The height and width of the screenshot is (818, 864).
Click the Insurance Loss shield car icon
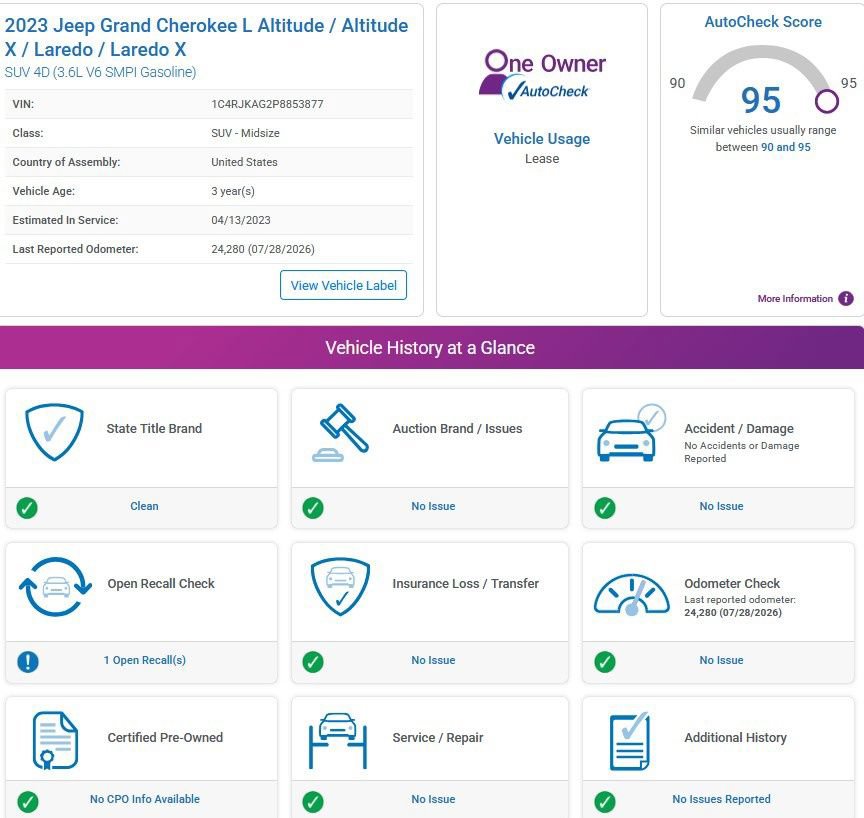tap(341, 586)
